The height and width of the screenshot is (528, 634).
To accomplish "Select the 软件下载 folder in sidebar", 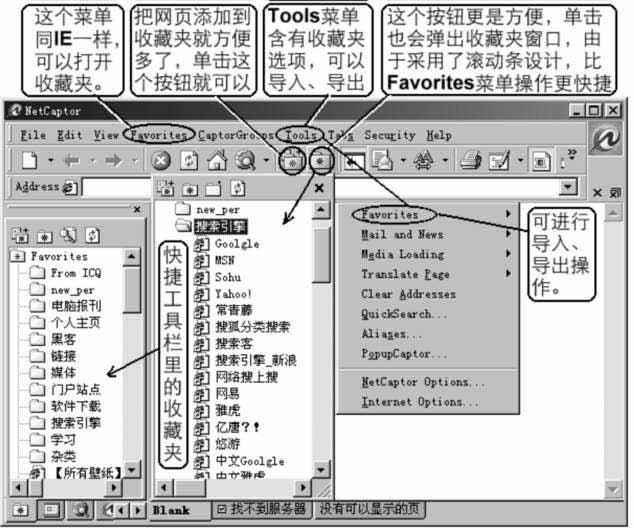I will coord(76,406).
